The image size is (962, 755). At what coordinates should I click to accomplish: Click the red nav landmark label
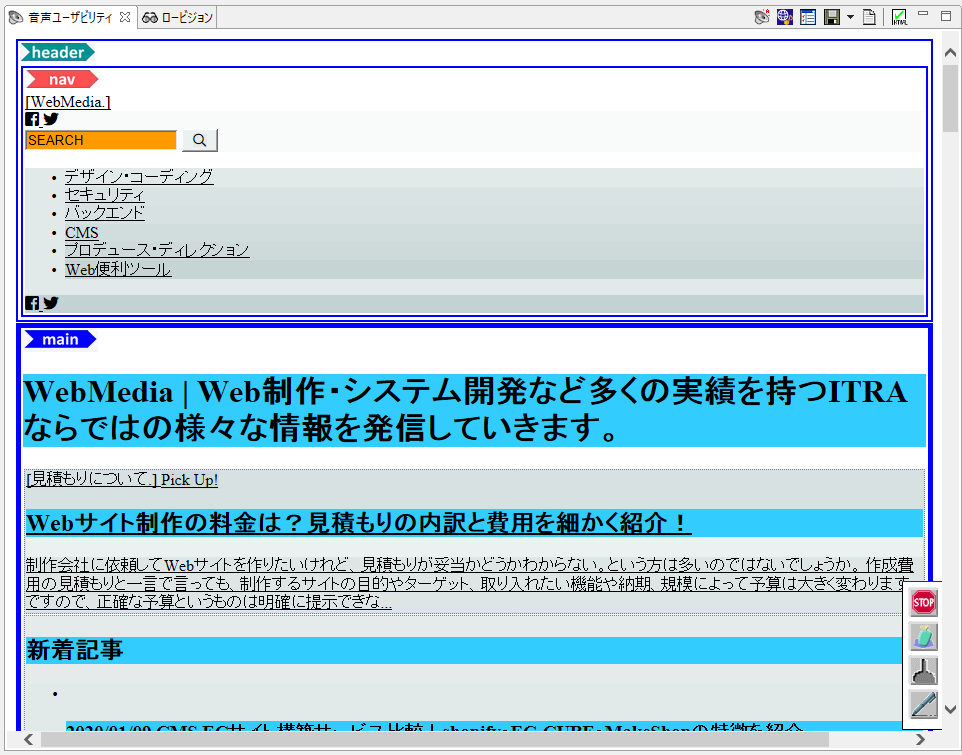coord(62,79)
